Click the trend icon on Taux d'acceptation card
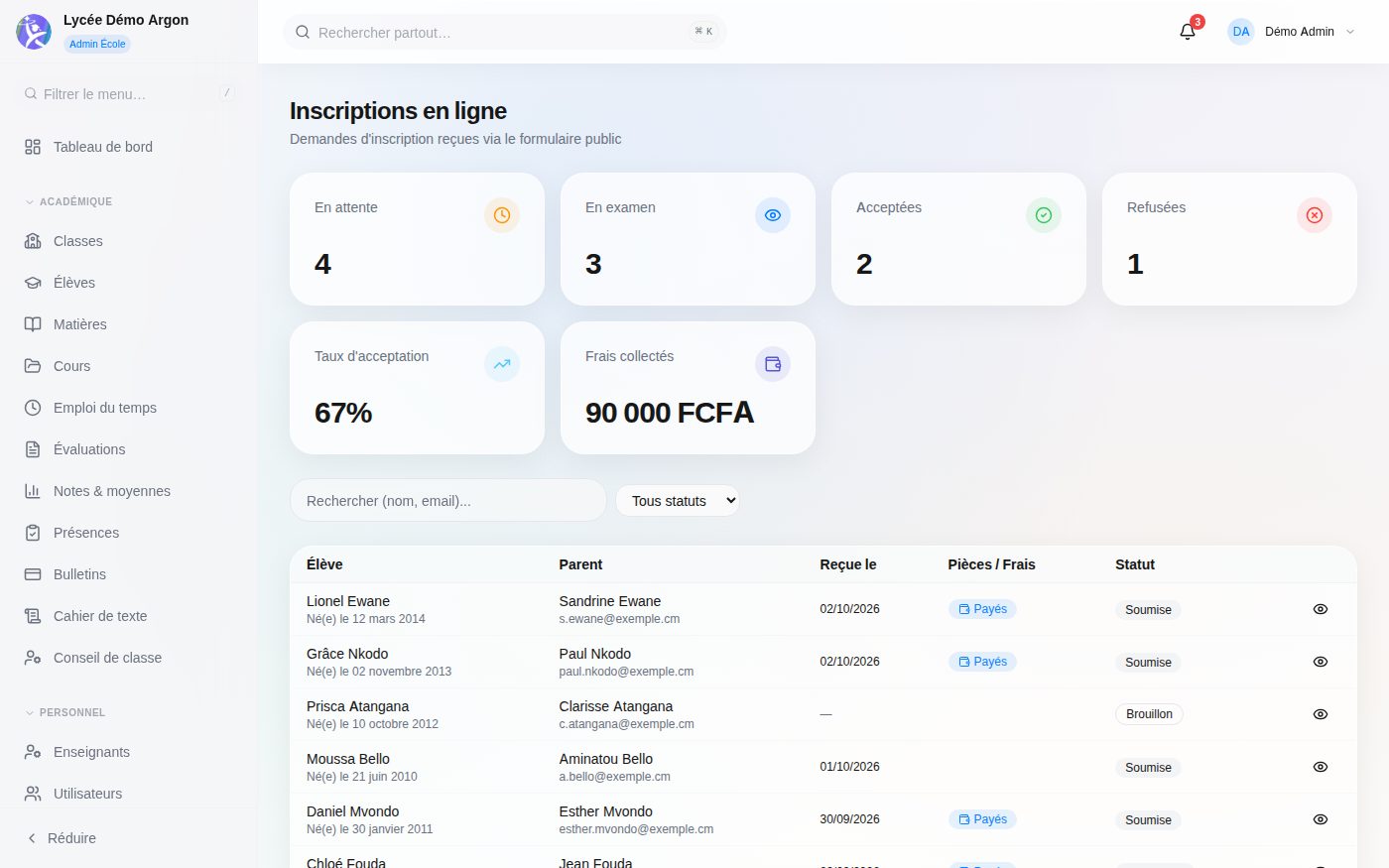 coord(502,364)
